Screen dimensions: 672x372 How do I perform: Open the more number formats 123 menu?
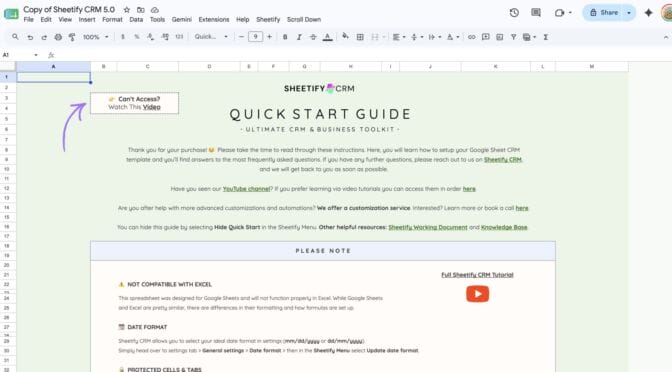(179, 37)
